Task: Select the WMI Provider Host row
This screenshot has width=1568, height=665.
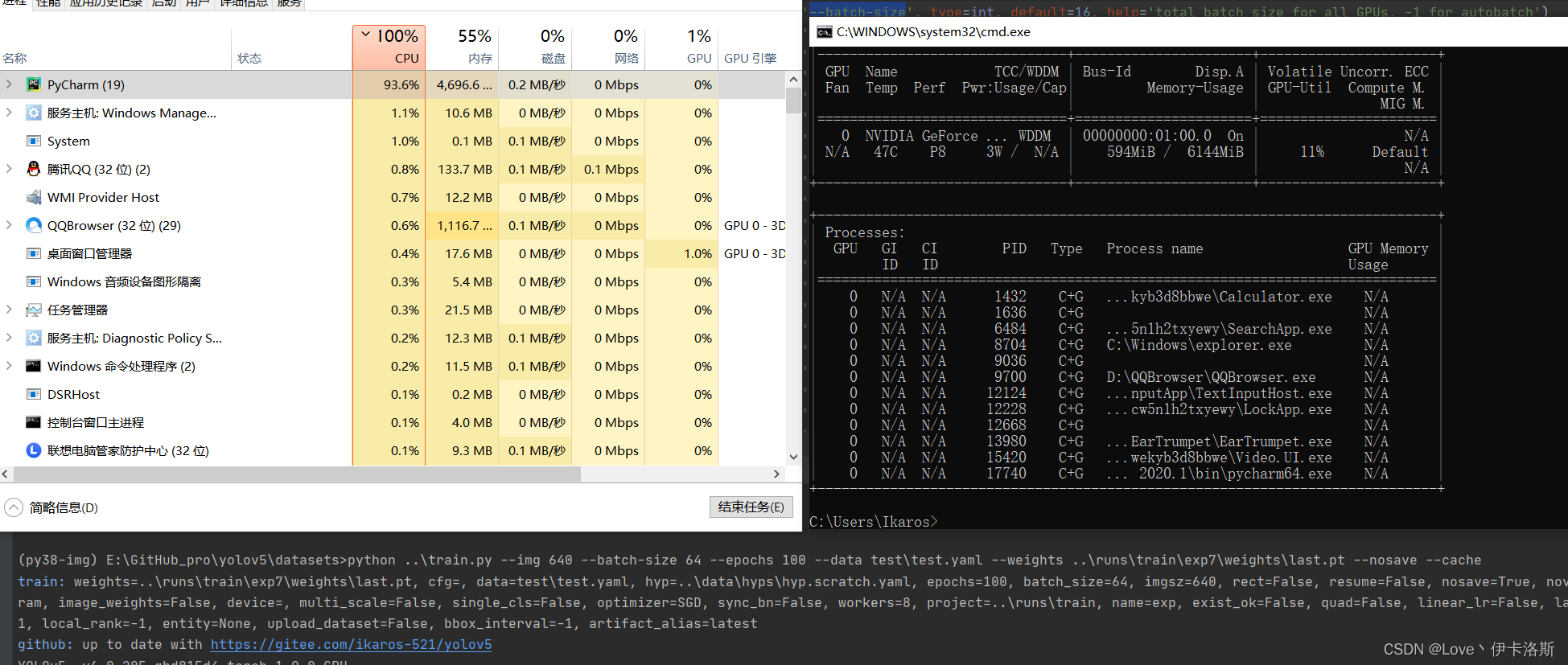Action: pyautogui.click(x=393, y=197)
